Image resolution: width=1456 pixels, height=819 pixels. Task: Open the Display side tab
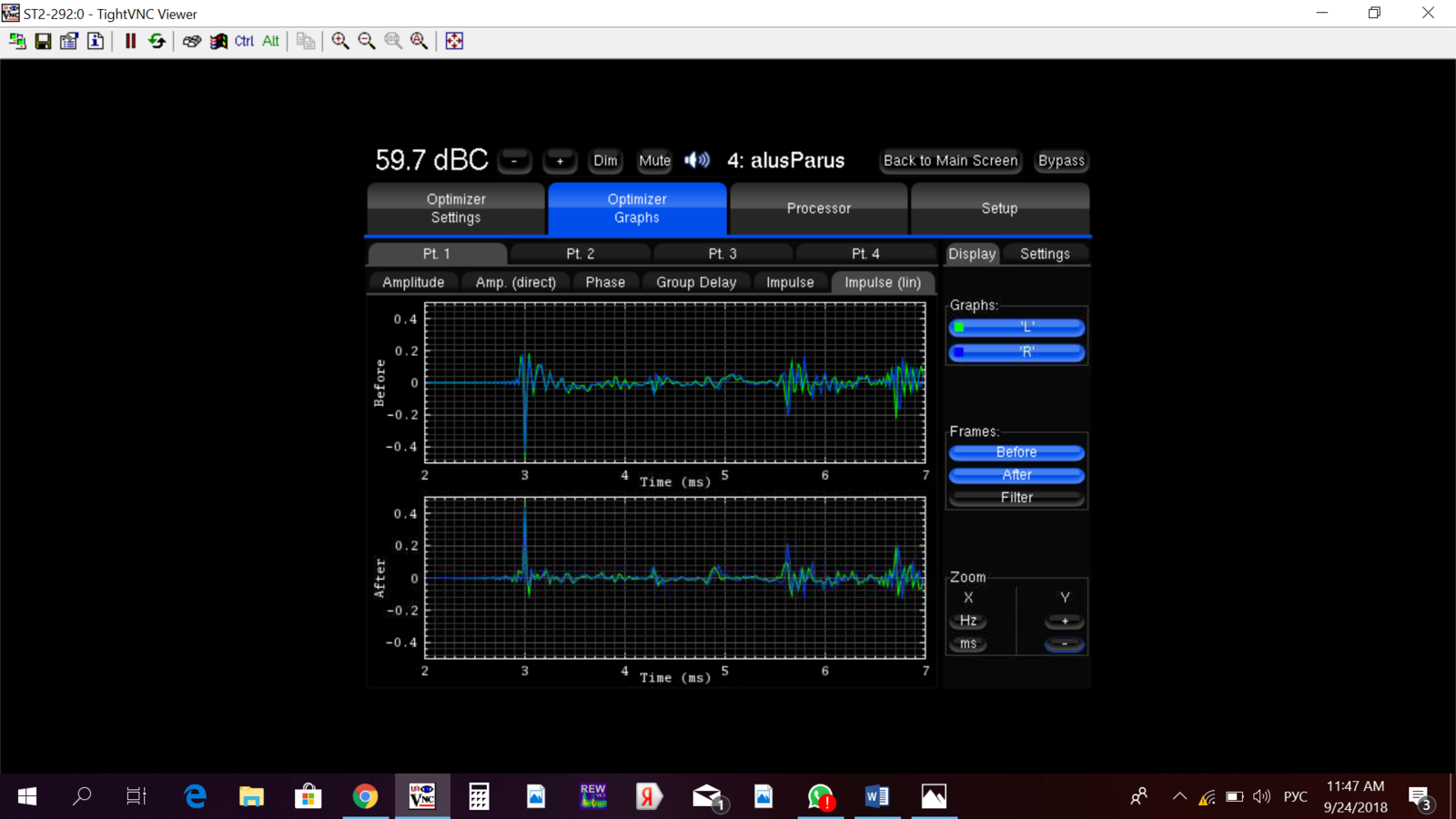coord(972,254)
